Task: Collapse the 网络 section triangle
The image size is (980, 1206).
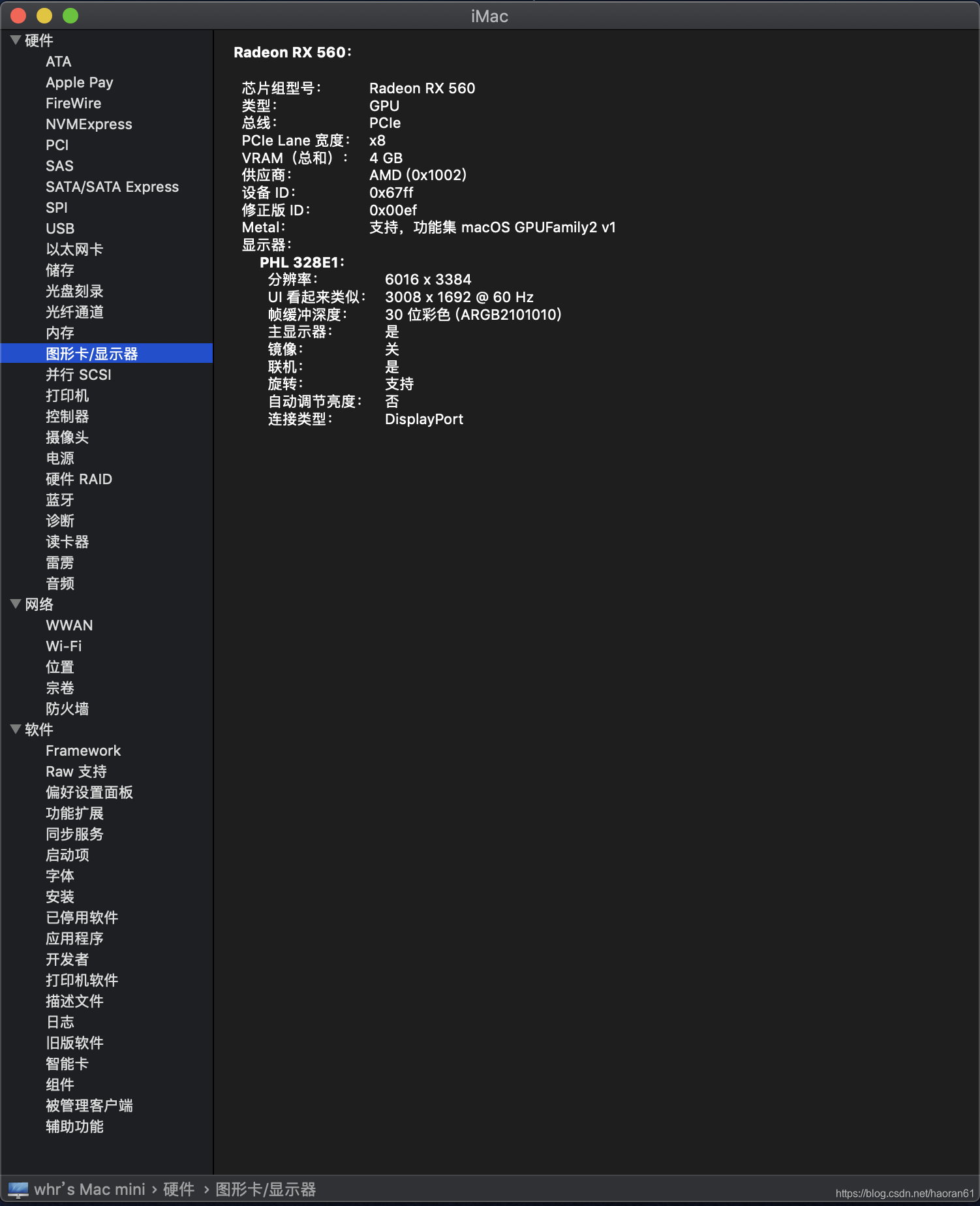Action: point(16,604)
